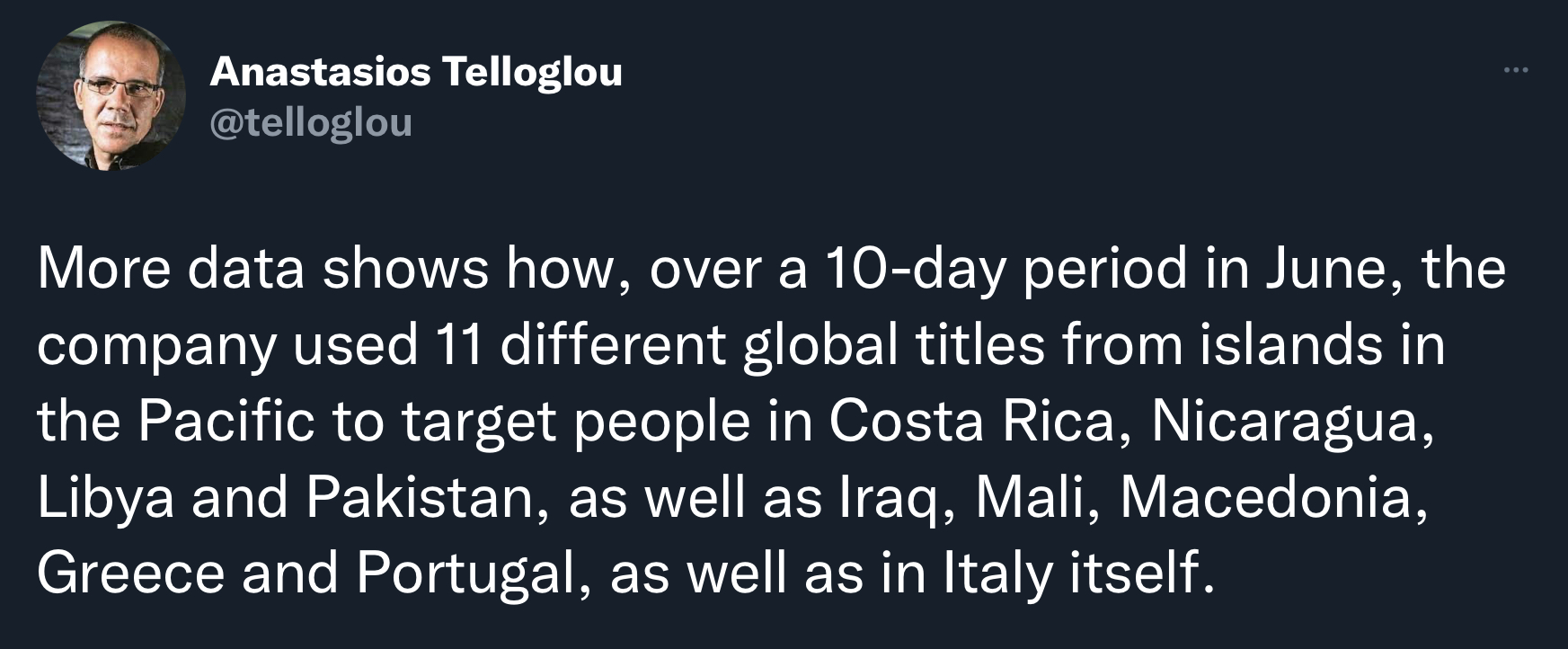Open the three-dot more options menu

coord(1515,70)
